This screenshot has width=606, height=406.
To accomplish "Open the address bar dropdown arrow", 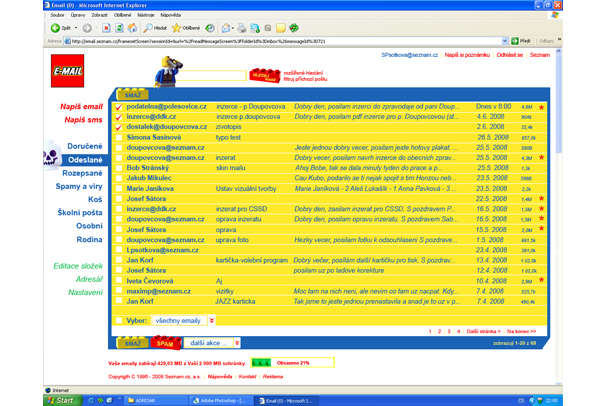I will pos(507,41).
